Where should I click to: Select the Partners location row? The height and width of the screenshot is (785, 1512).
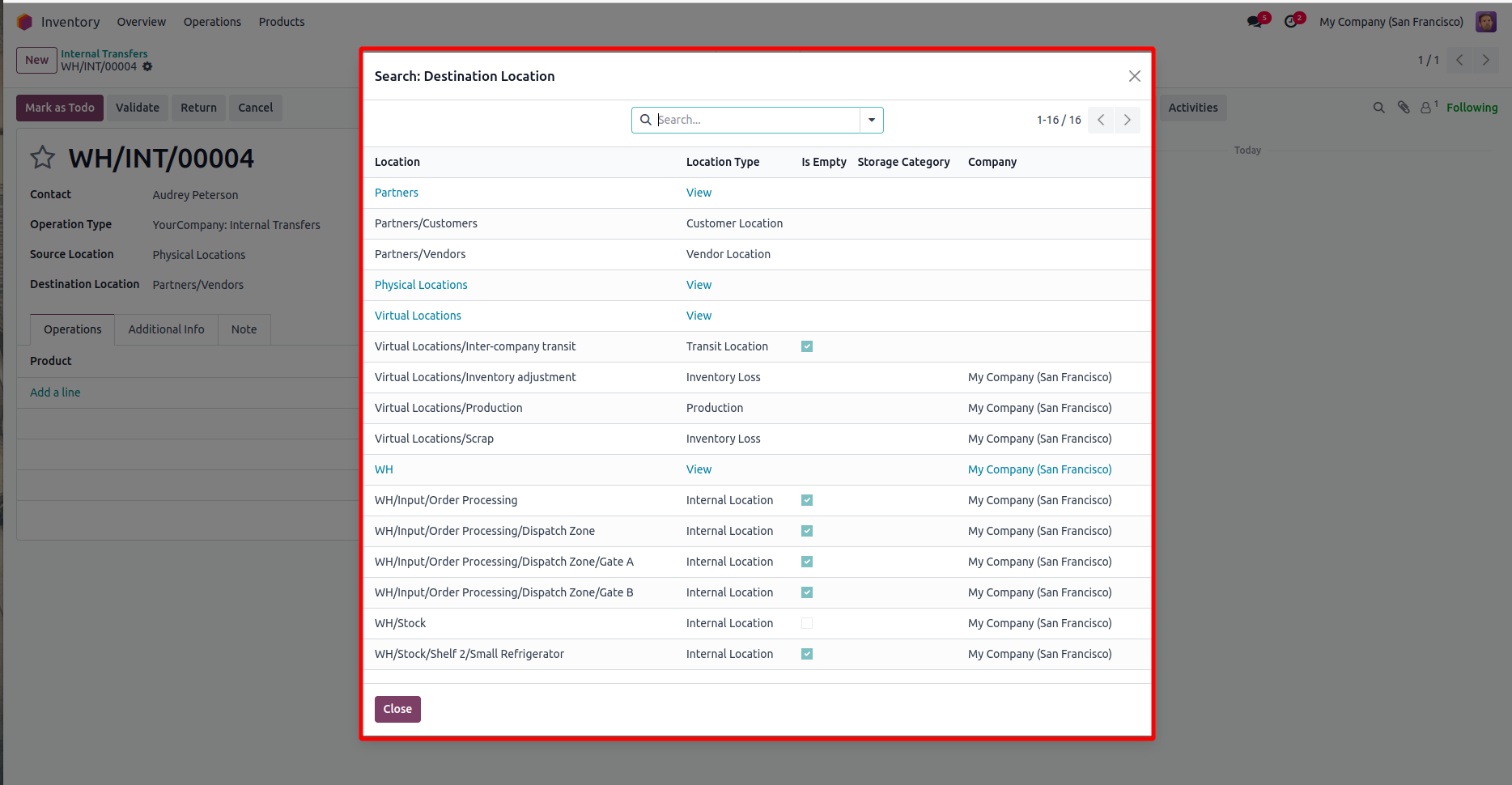coord(757,193)
